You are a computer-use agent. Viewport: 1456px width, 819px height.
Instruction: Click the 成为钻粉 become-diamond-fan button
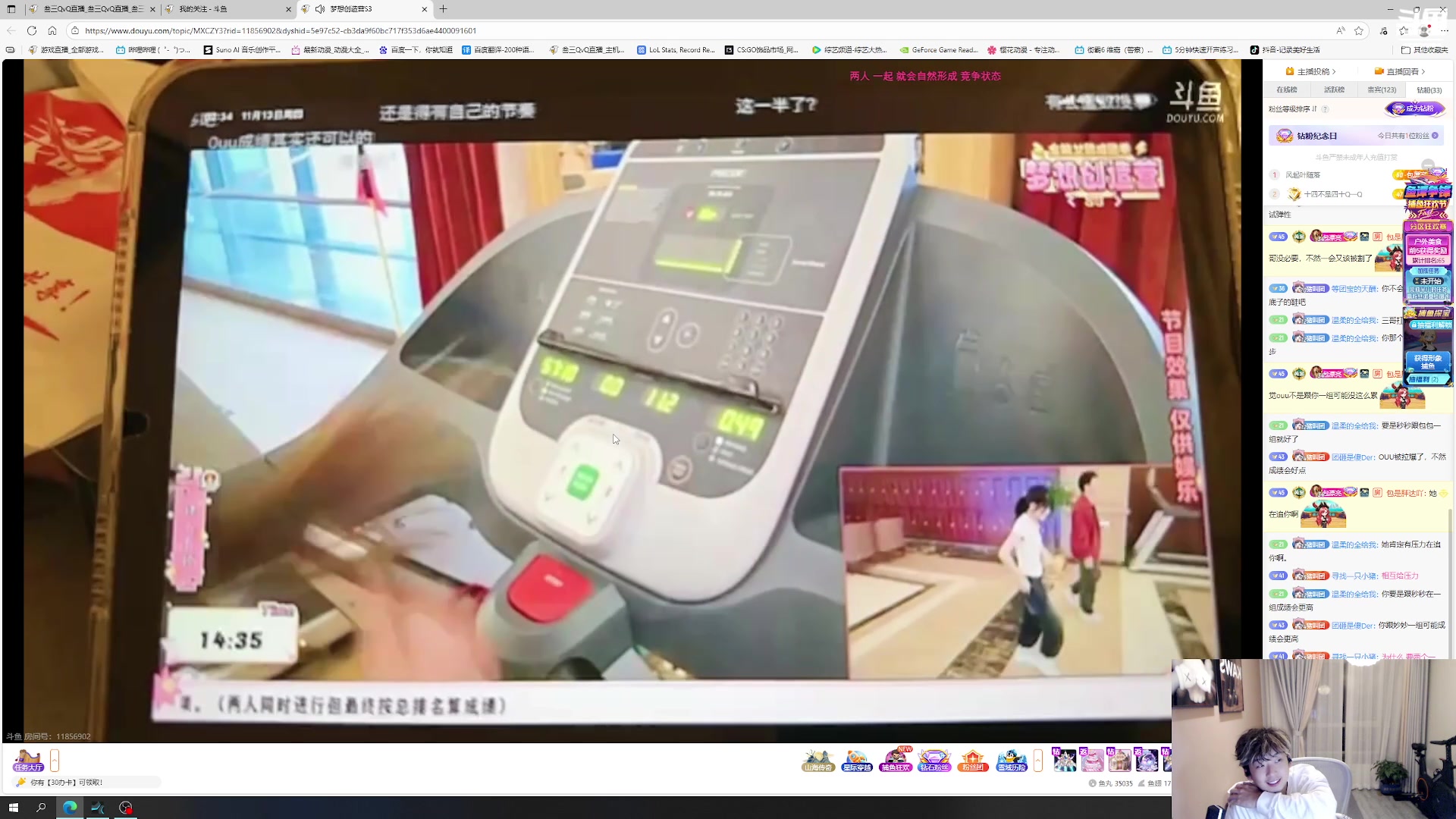(1414, 108)
